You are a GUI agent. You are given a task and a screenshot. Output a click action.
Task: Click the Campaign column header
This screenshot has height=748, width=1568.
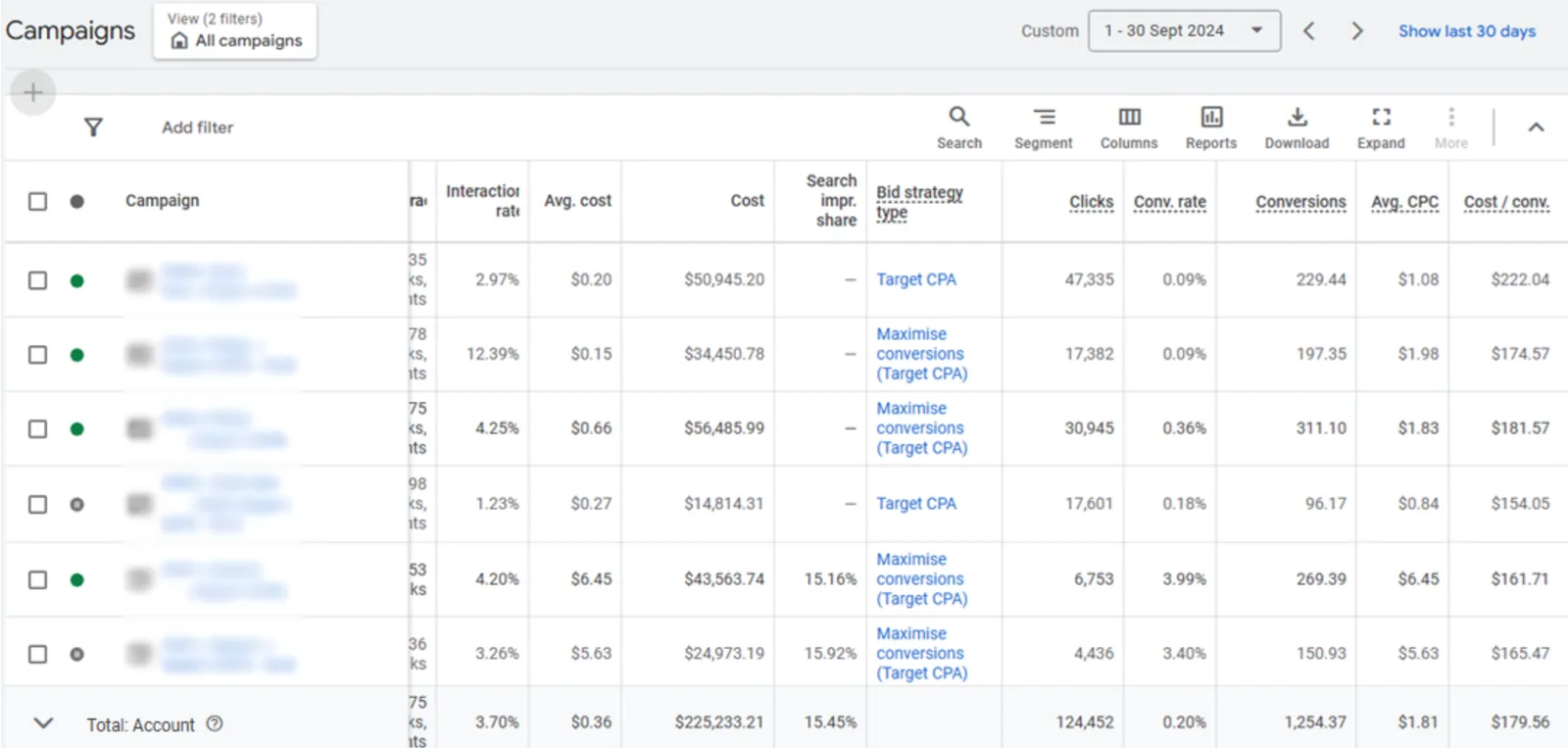pos(163,200)
